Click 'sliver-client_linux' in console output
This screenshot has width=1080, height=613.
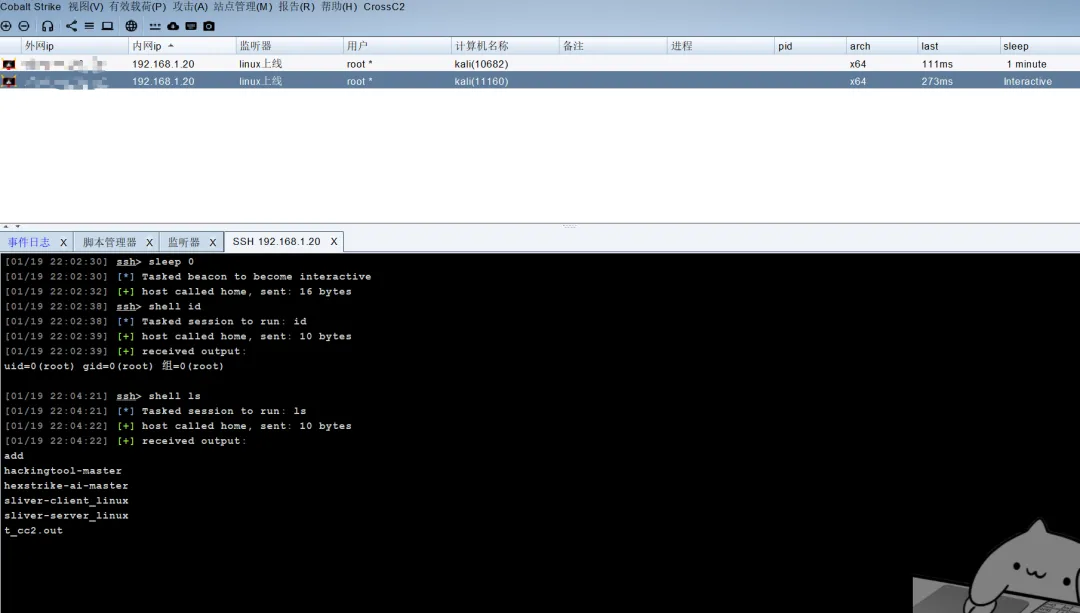point(66,501)
